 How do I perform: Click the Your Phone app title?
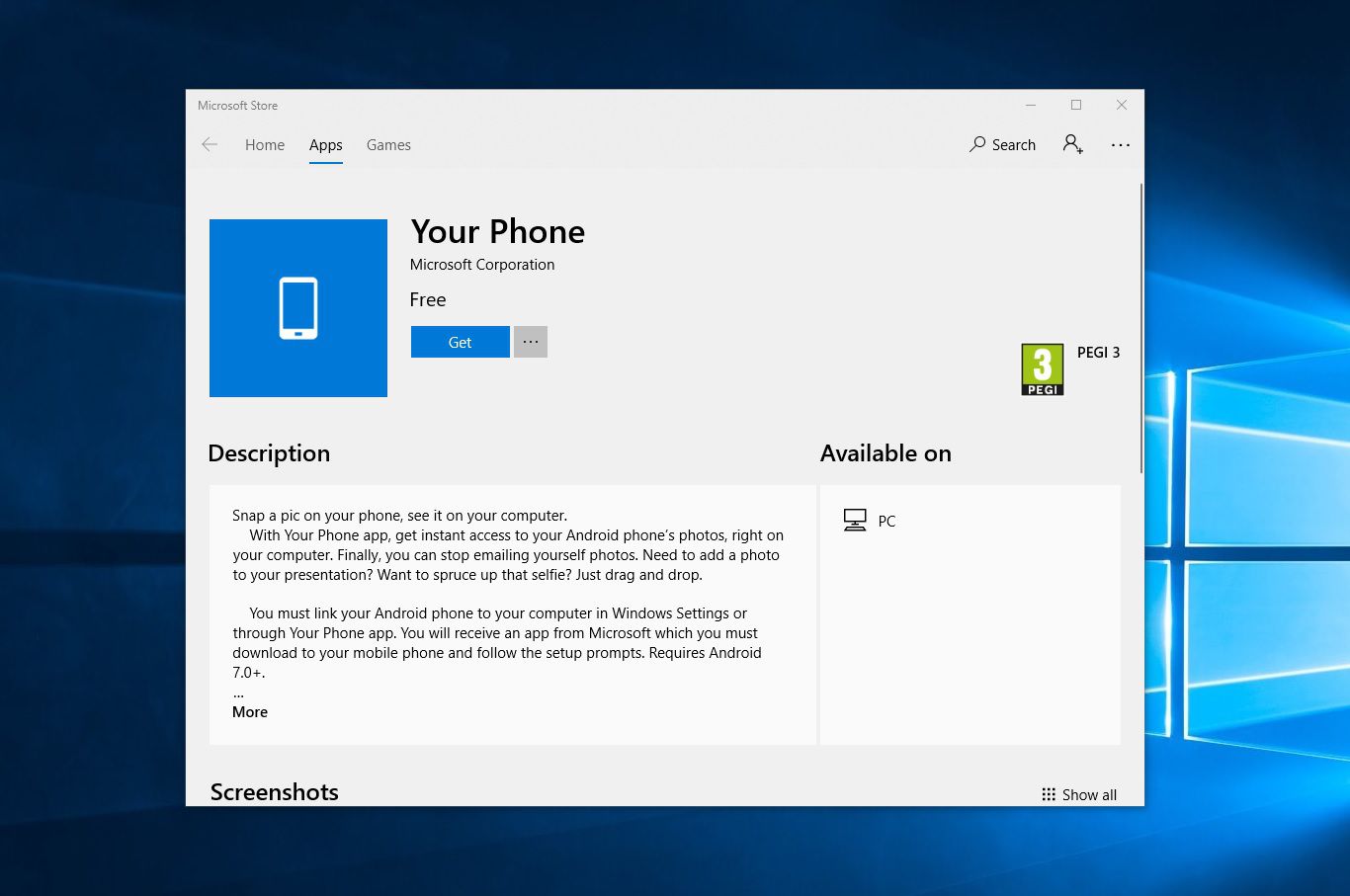[x=498, y=231]
